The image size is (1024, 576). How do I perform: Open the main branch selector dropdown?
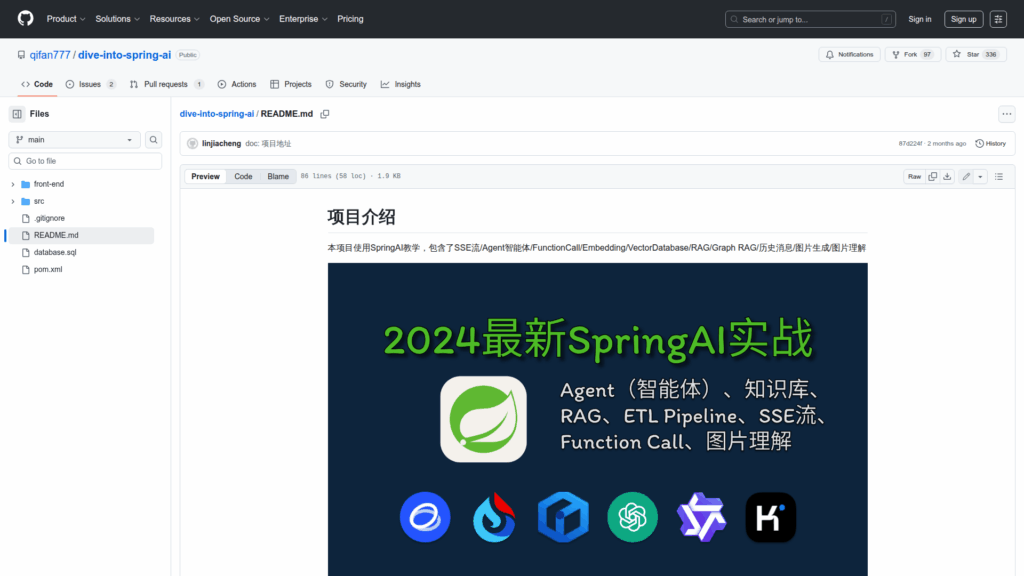click(x=75, y=140)
